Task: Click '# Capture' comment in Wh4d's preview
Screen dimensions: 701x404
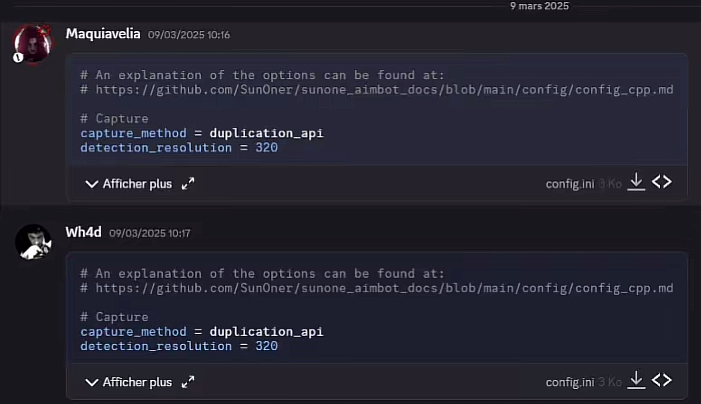Action: point(114,317)
